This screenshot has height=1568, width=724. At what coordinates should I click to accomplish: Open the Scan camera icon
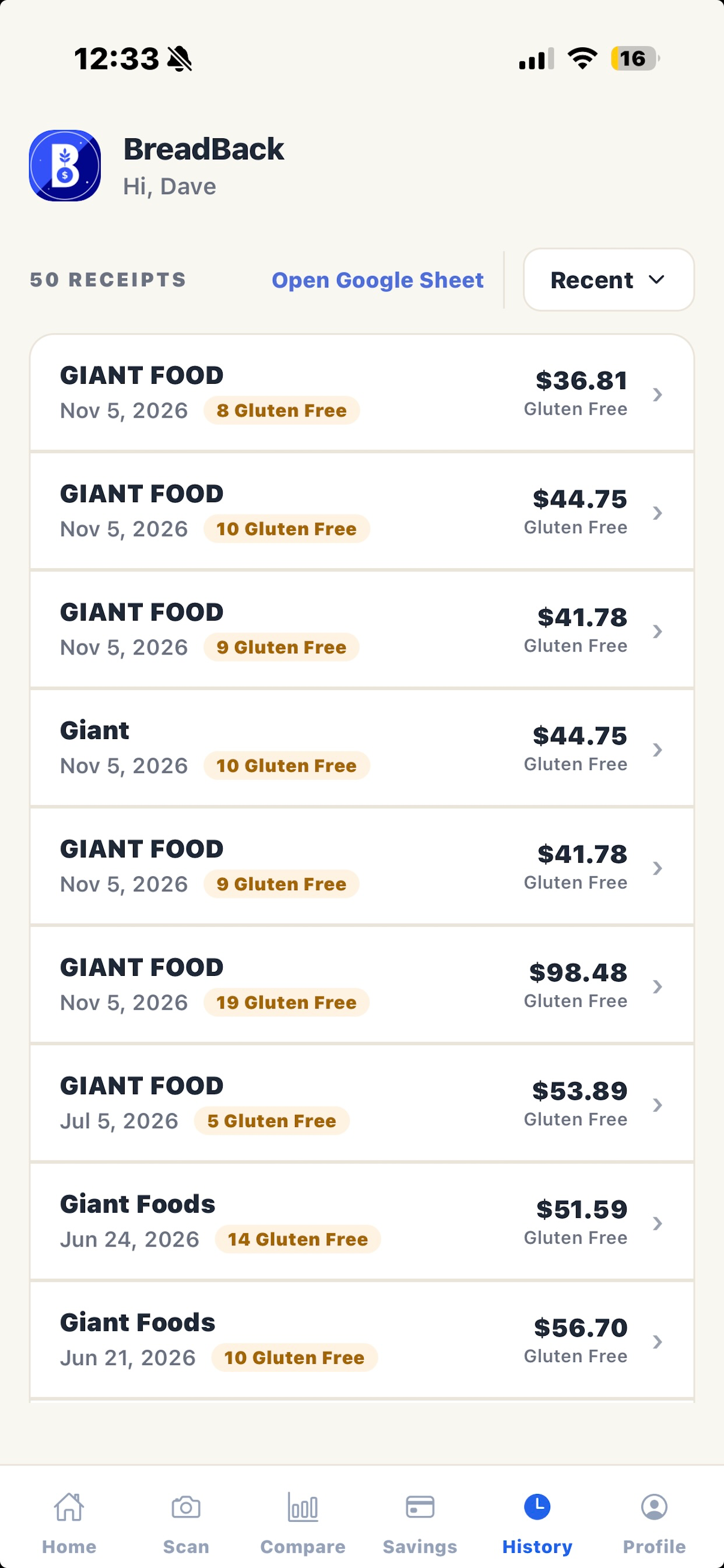coord(185,1507)
